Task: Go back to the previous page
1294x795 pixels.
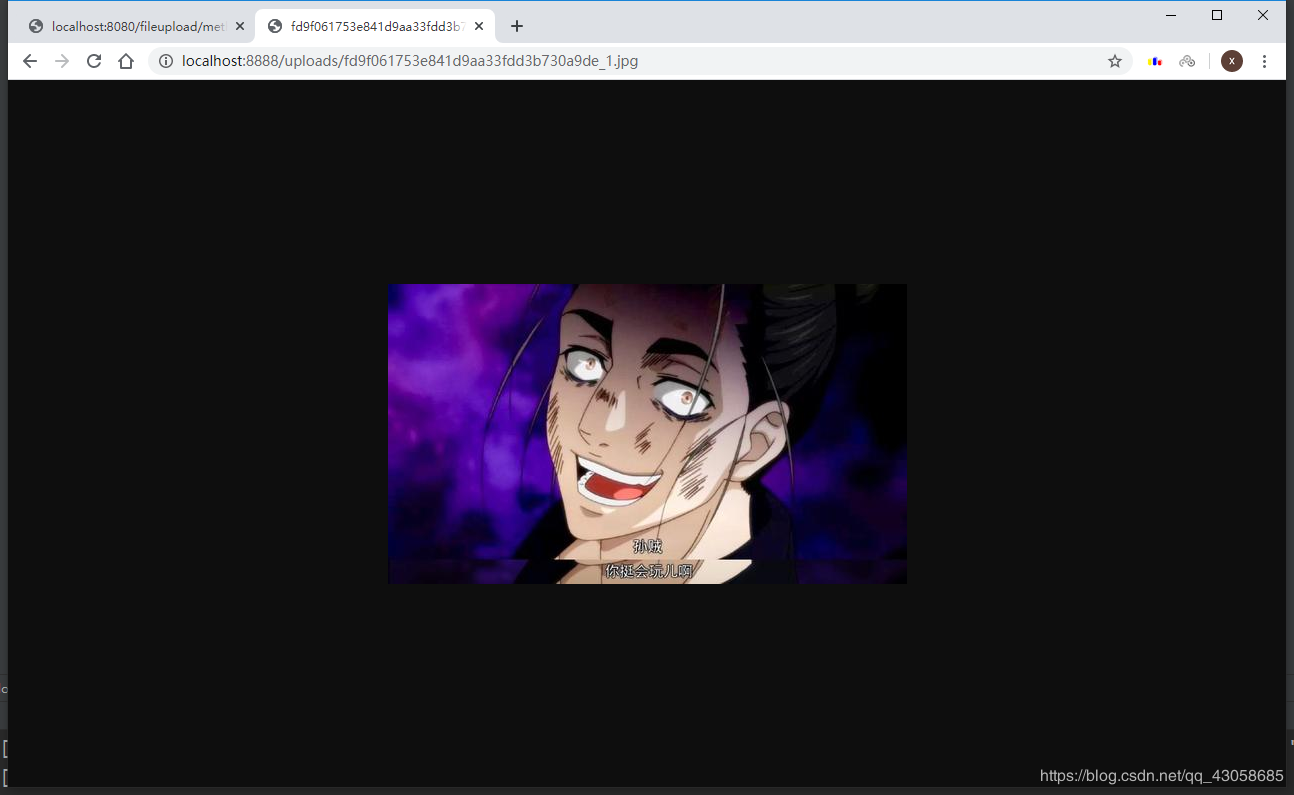Action: pyautogui.click(x=30, y=61)
